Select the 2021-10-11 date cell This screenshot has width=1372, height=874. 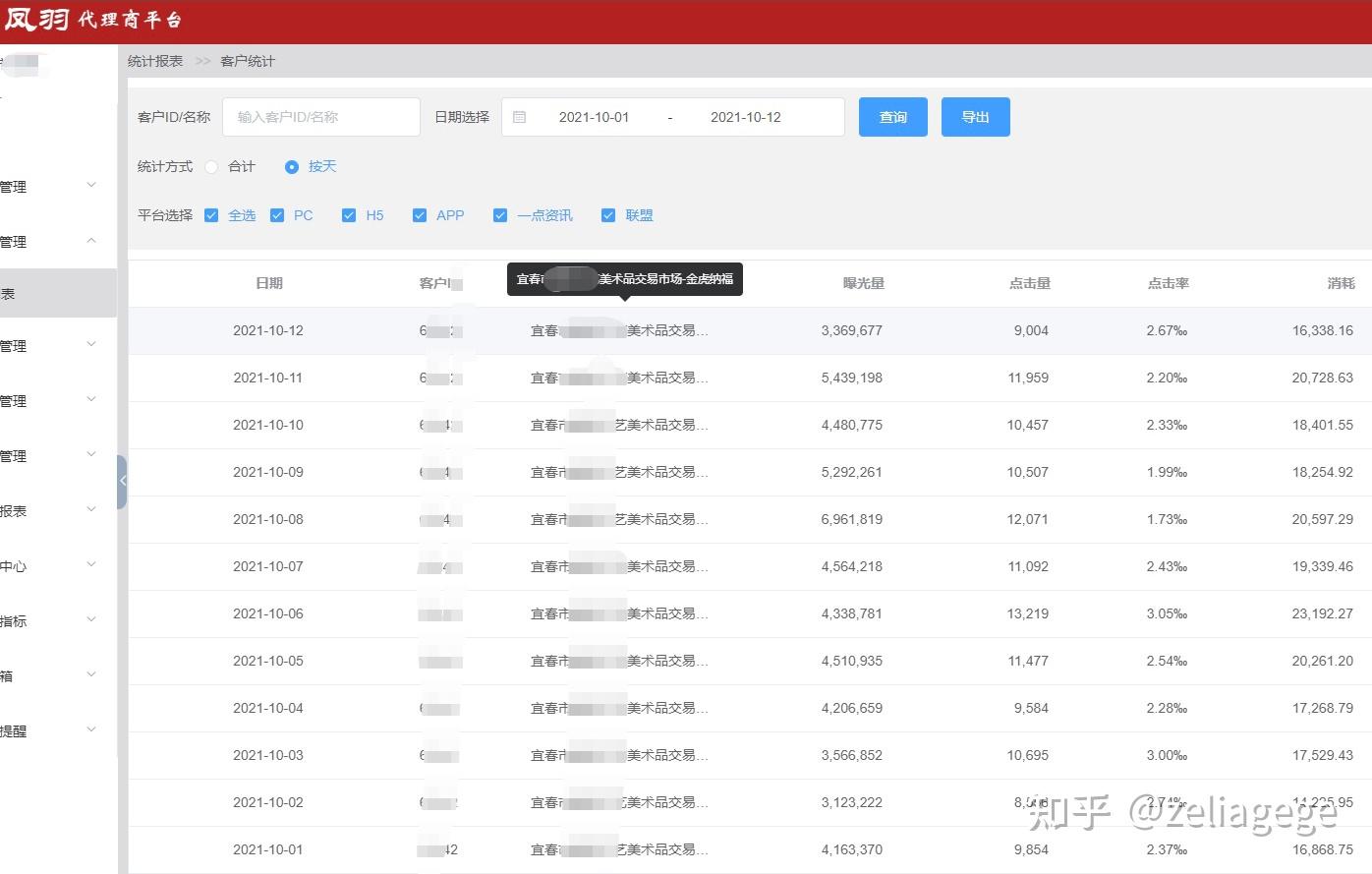click(268, 378)
